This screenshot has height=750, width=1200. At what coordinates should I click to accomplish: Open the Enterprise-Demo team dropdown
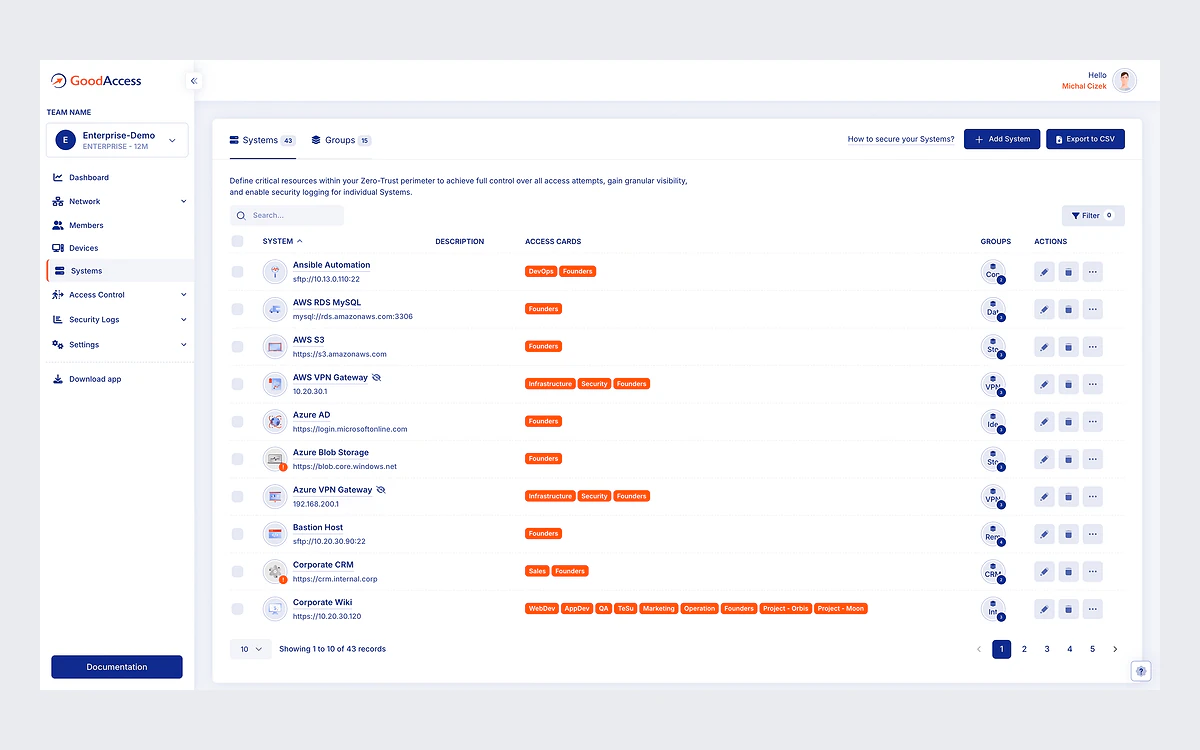(117, 140)
